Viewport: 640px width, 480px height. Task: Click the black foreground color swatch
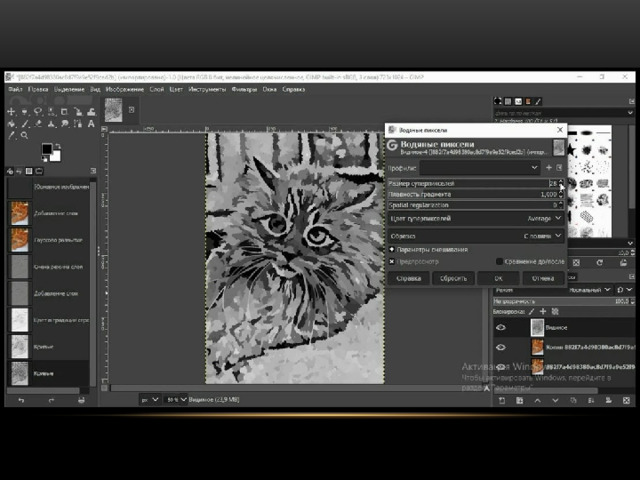tap(47, 149)
